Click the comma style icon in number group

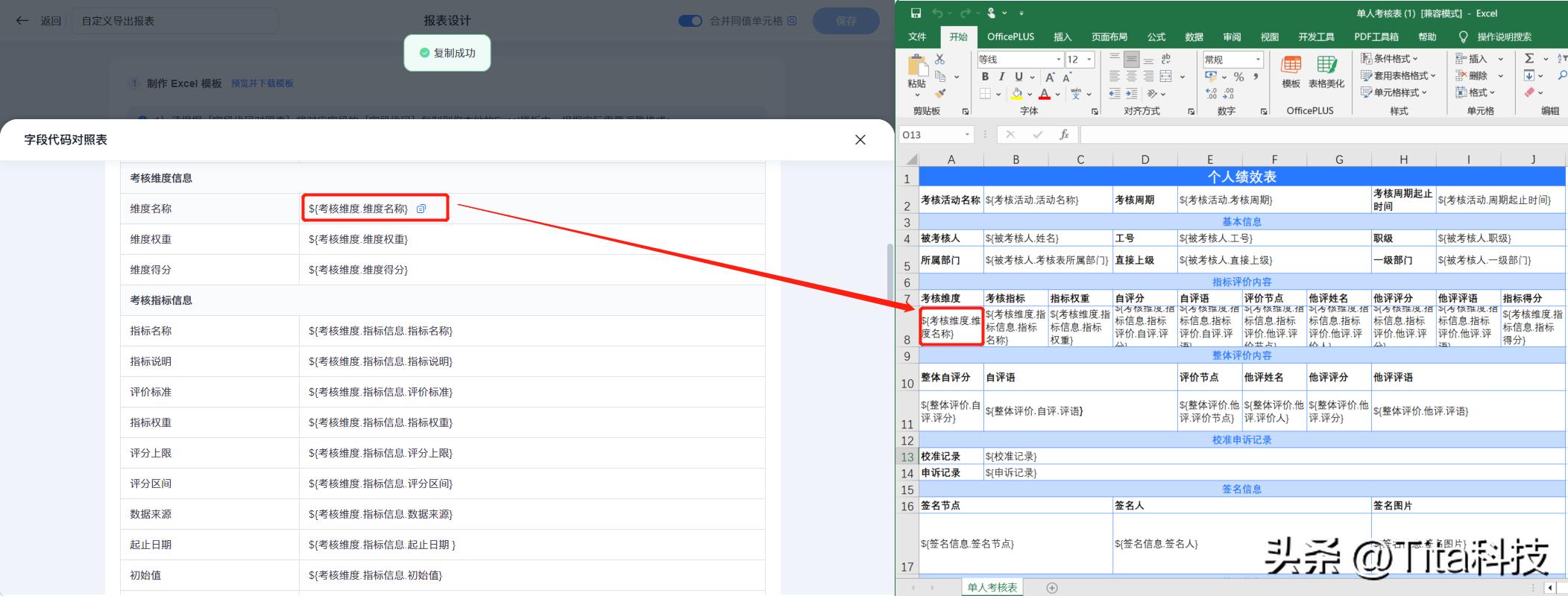pyautogui.click(x=1256, y=77)
